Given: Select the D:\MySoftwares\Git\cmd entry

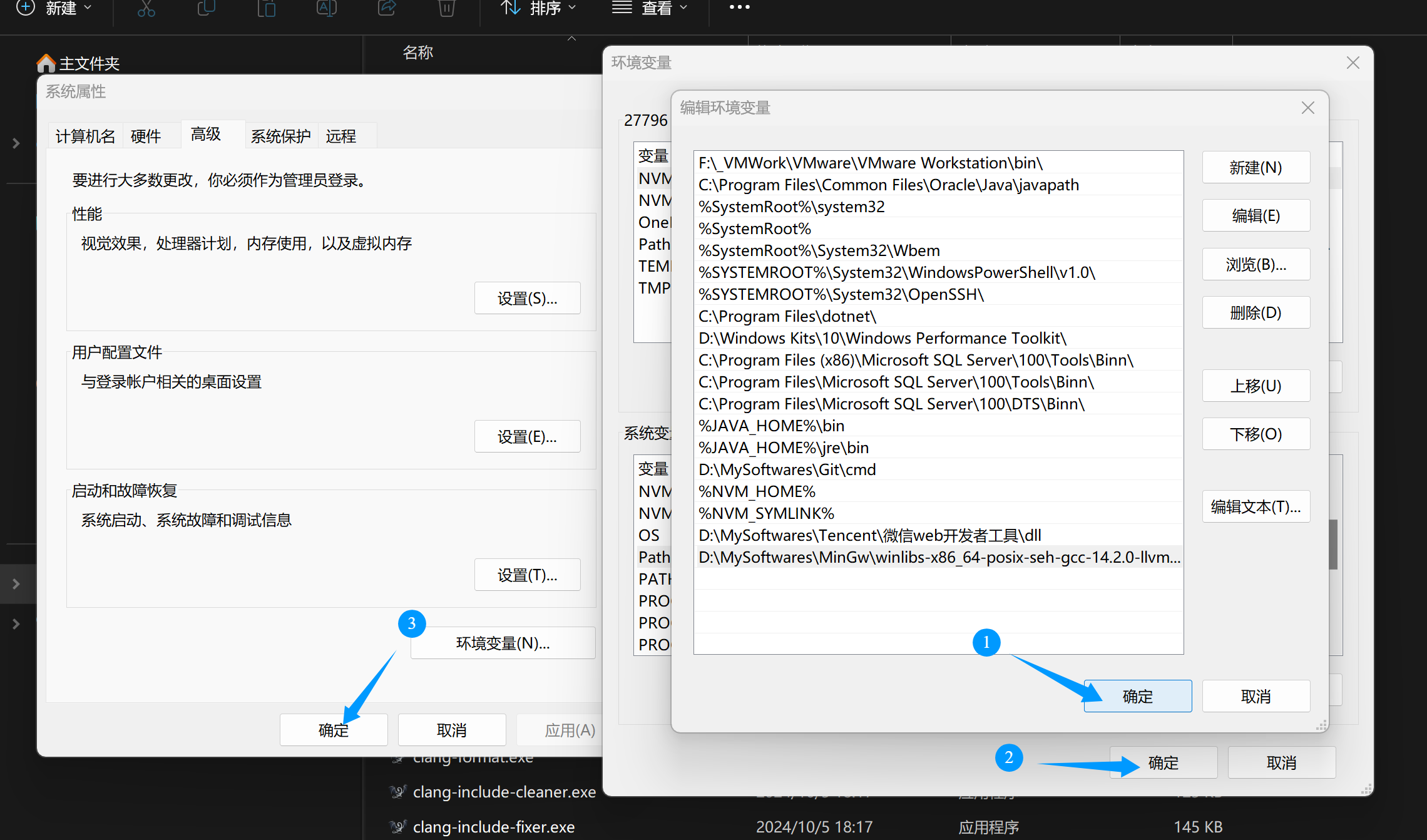Looking at the screenshot, I should click(939, 469).
